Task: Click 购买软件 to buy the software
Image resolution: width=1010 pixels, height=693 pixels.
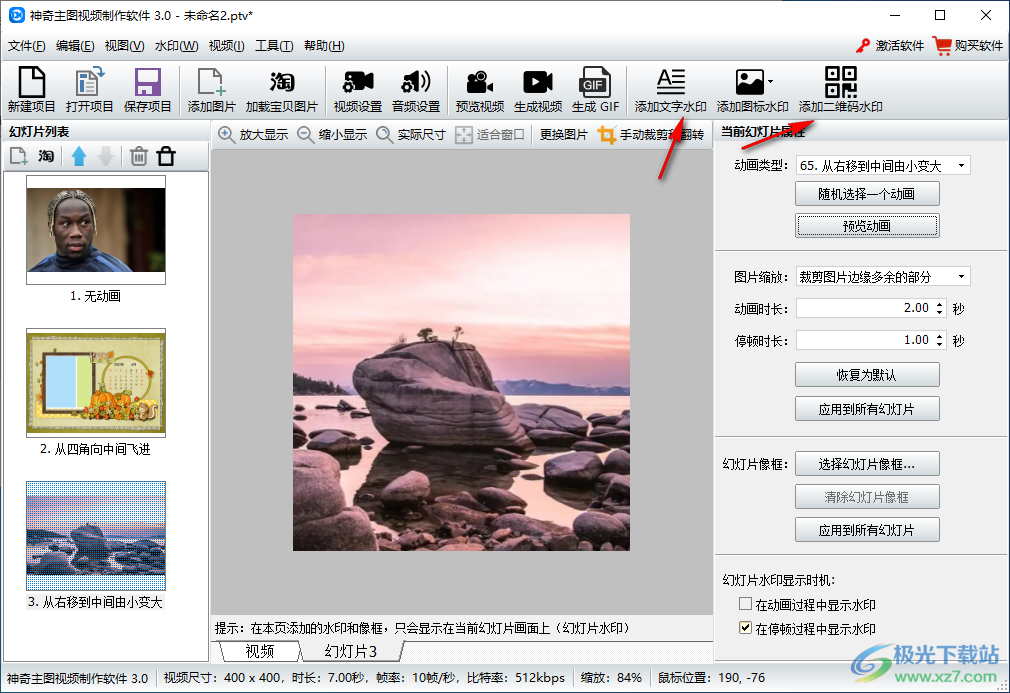Action: (968, 46)
